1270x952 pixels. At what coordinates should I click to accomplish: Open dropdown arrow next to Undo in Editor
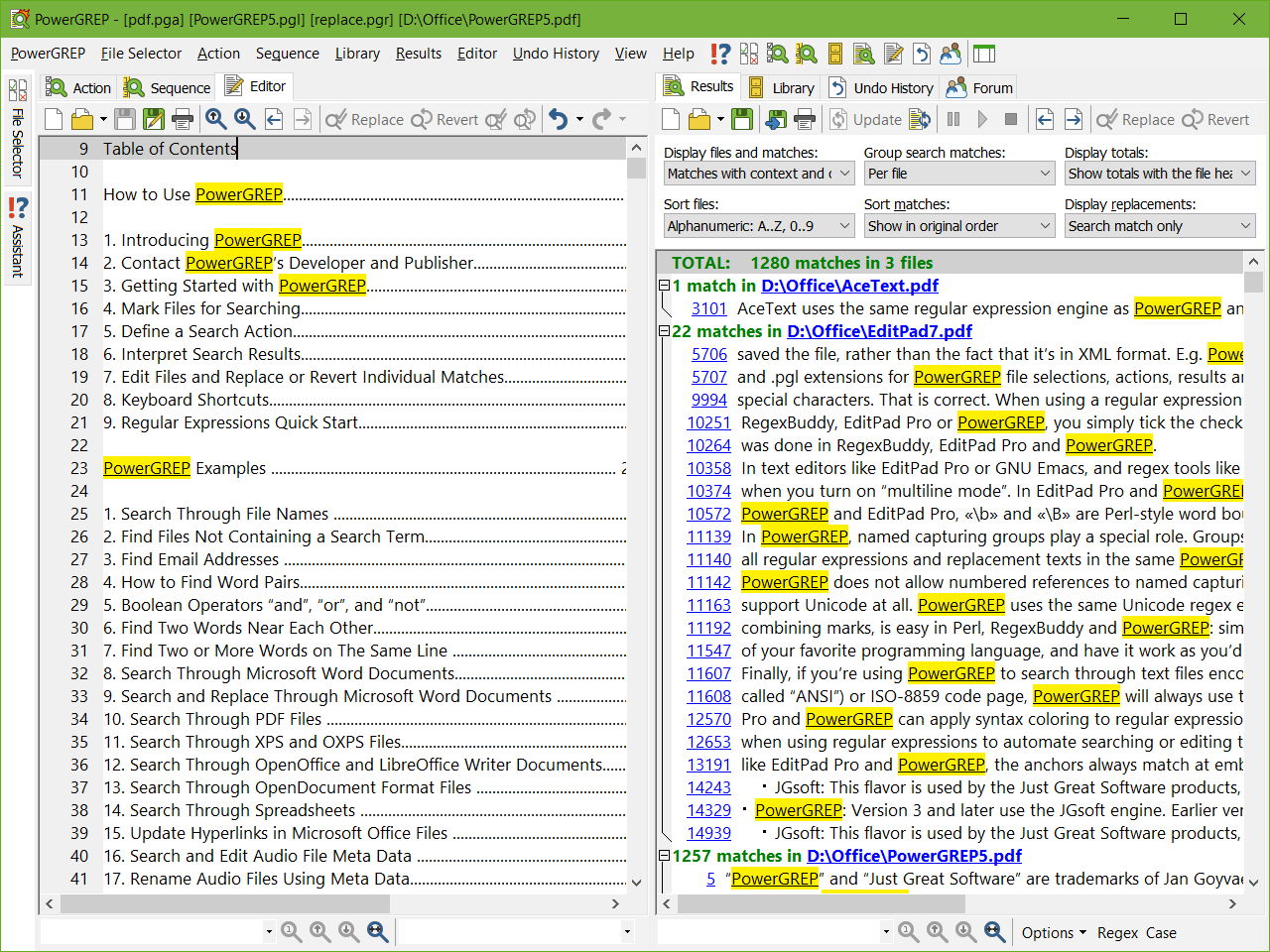(x=579, y=120)
